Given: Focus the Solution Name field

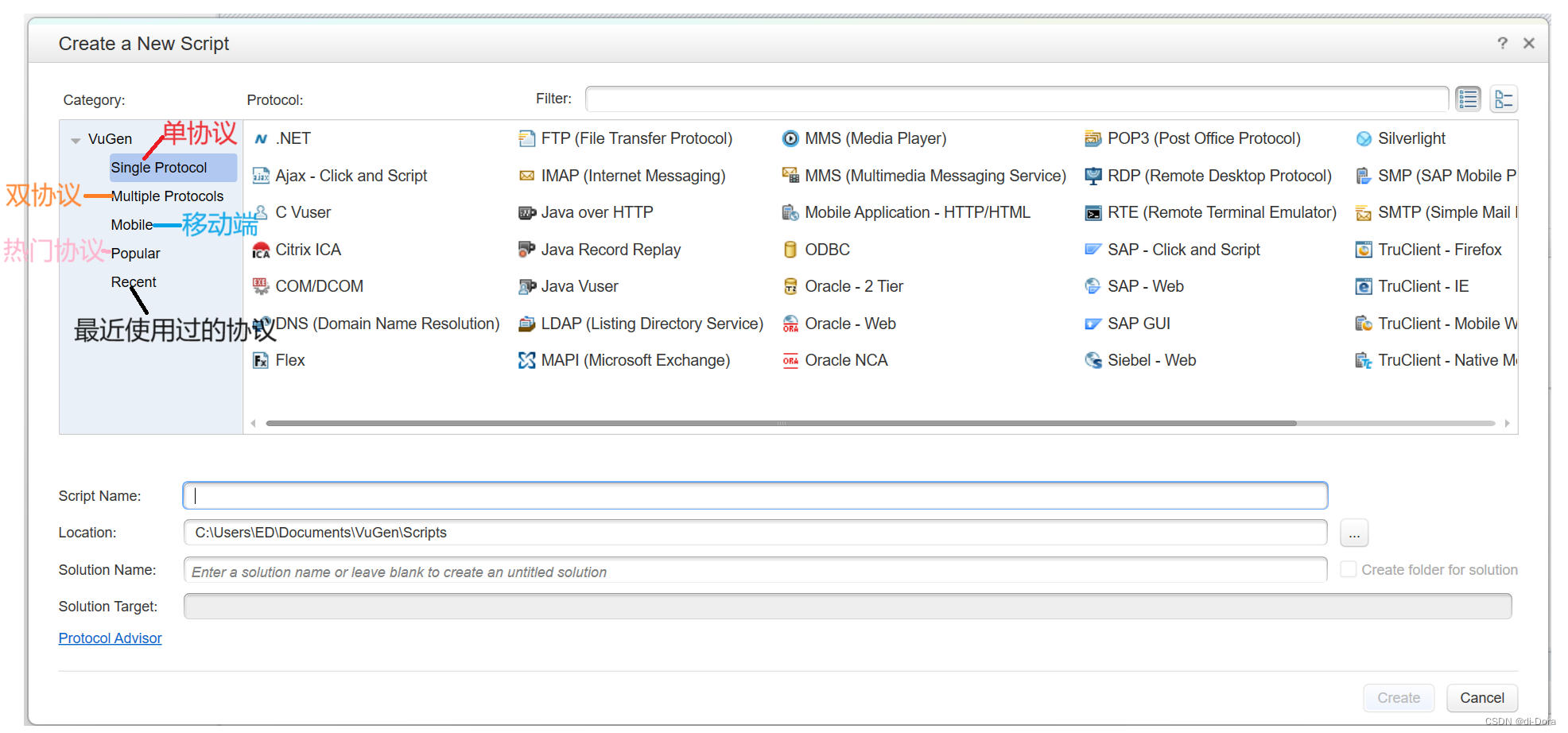Looking at the screenshot, I should 755,570.
